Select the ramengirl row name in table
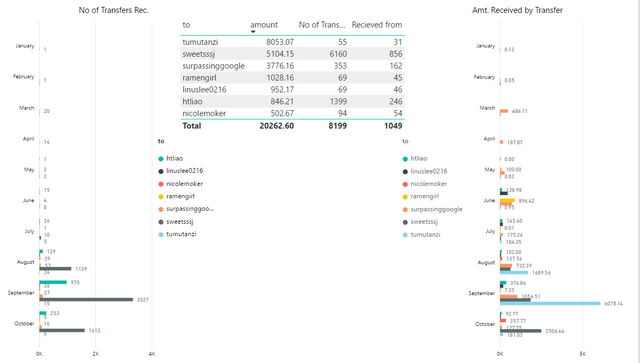This screenshot has height=363, width=640. coord(200,78)
